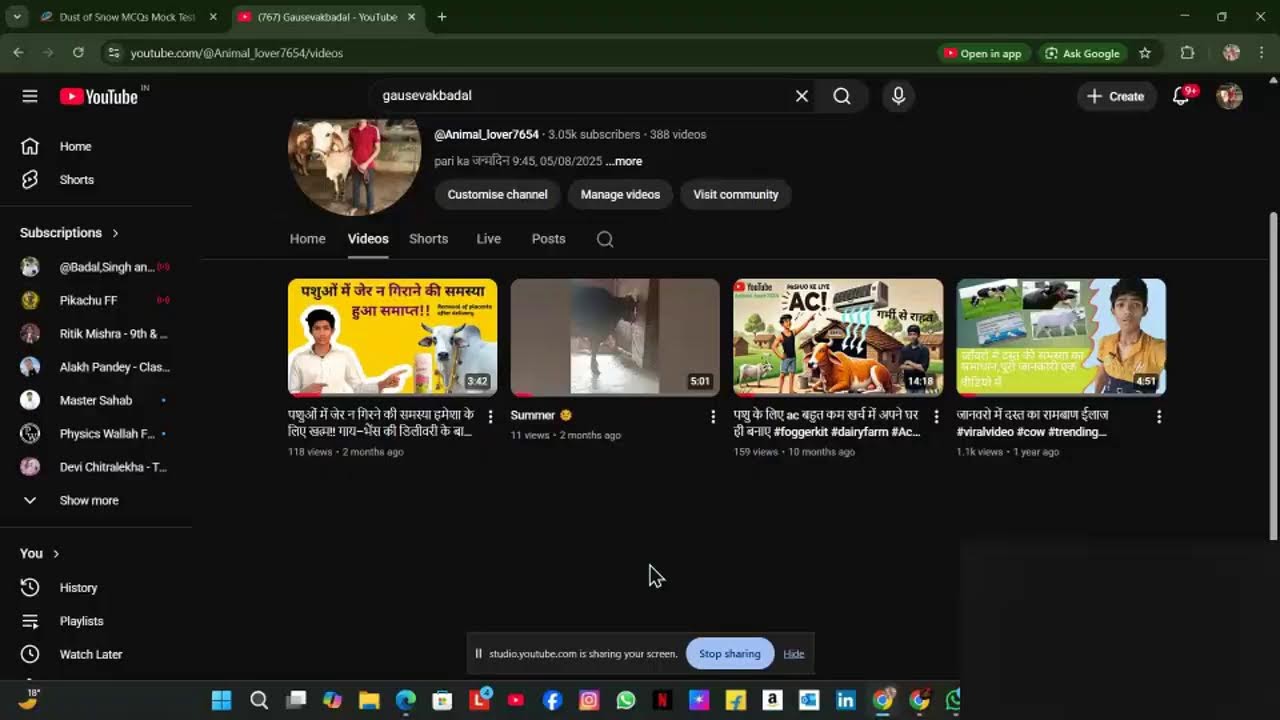Switch to channel Shorts tab

[x=428, y=239]
